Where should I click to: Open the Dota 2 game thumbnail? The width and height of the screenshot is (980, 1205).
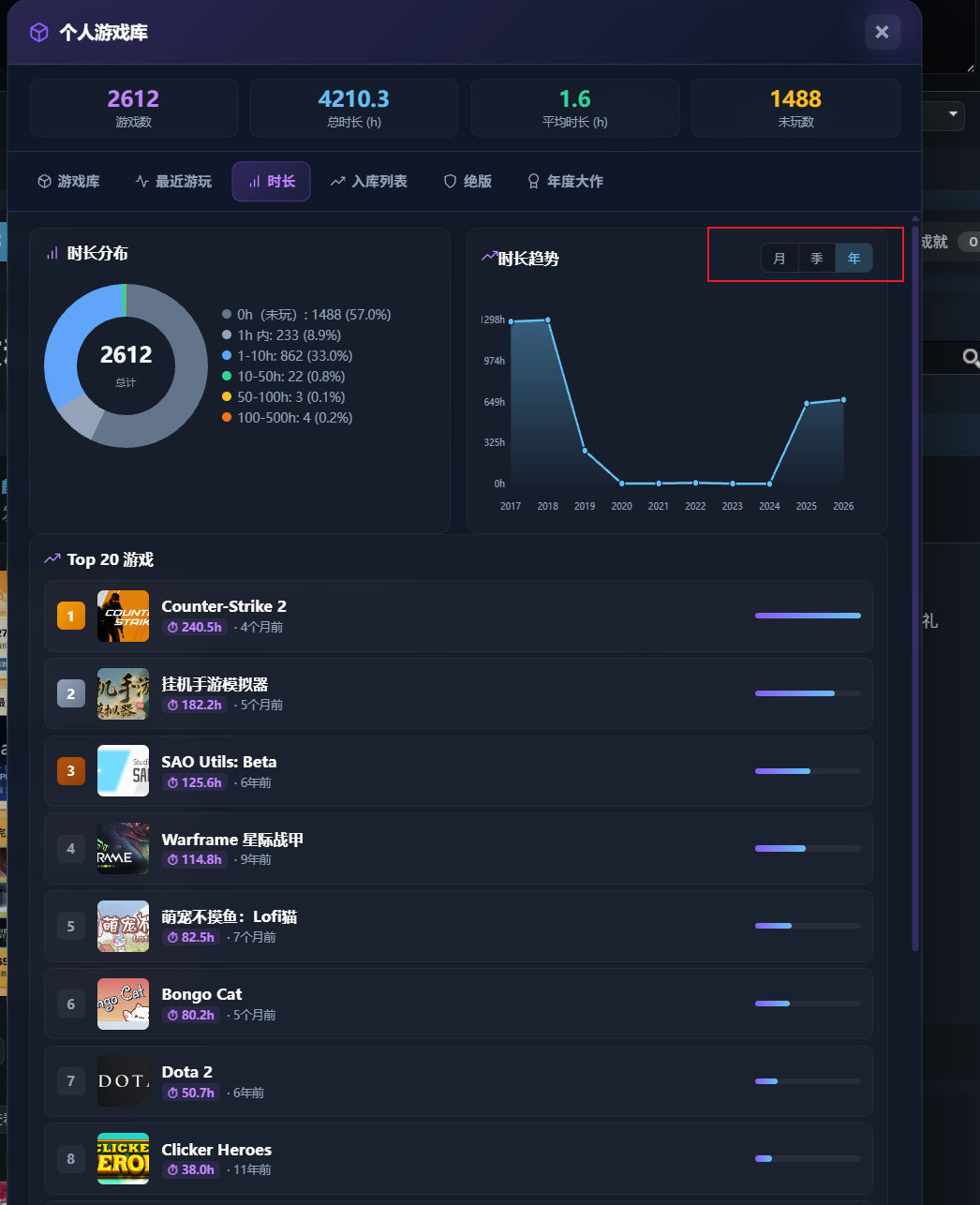pyautogui.click(x=123, y=1081)
